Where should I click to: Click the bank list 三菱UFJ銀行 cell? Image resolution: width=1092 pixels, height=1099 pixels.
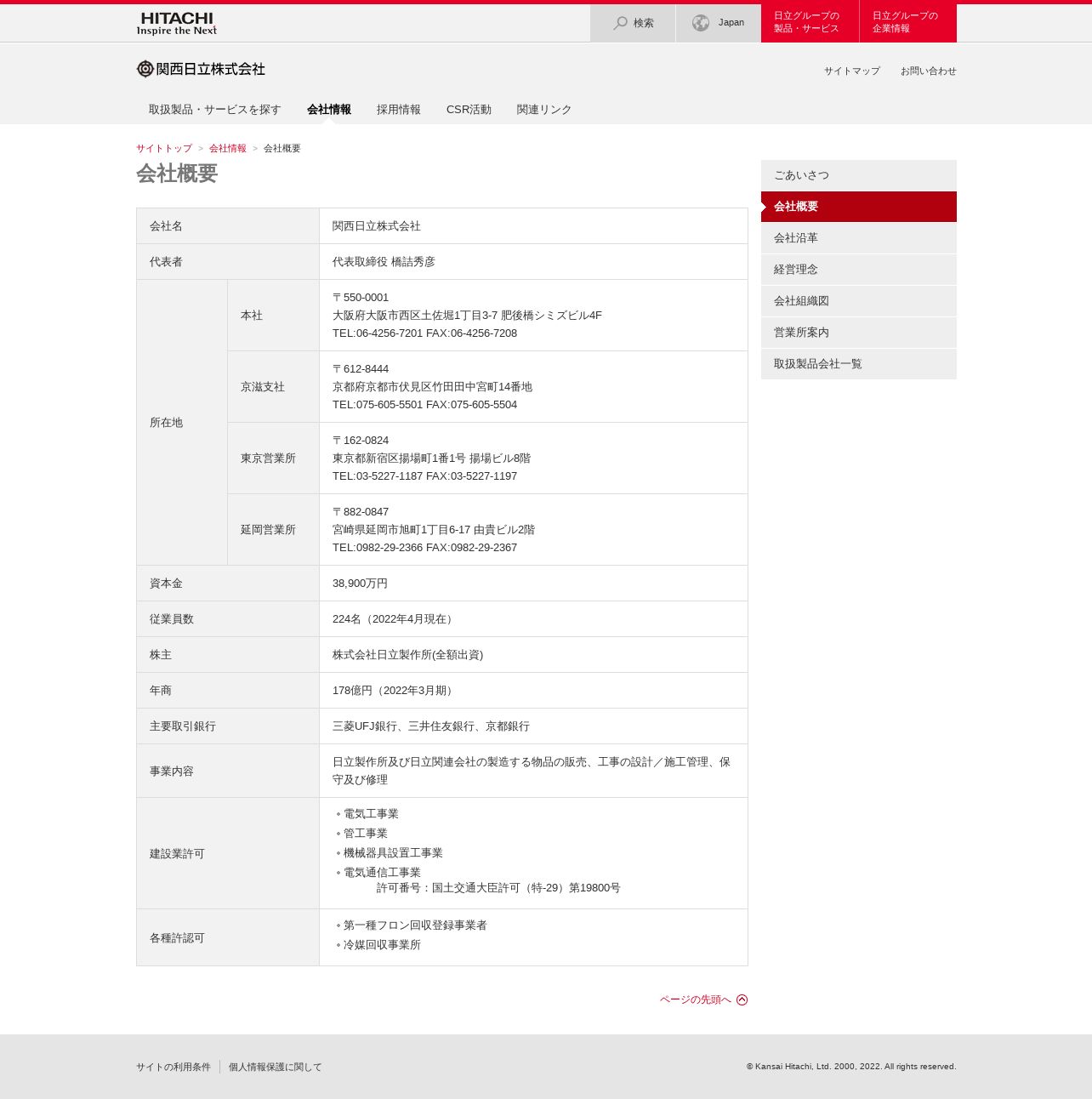[x=533, y=726]
